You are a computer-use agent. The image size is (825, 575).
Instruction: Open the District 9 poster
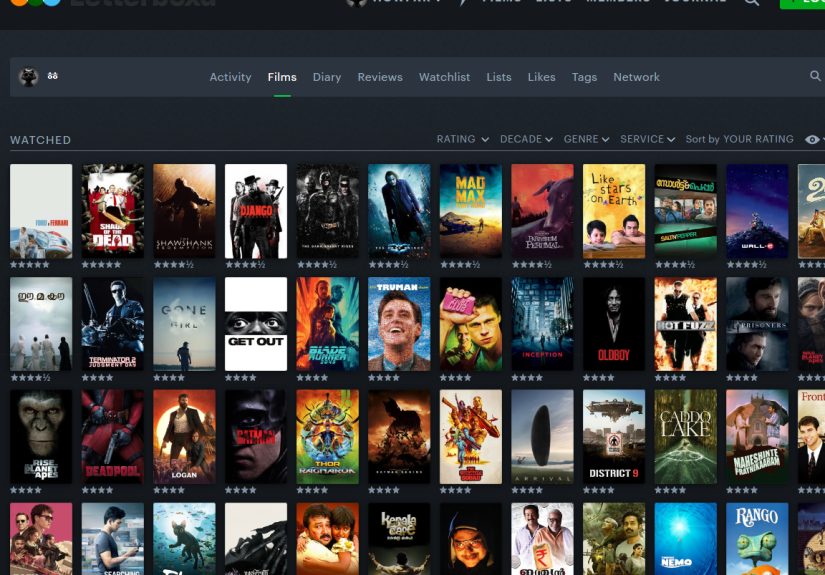click(613, 437)
